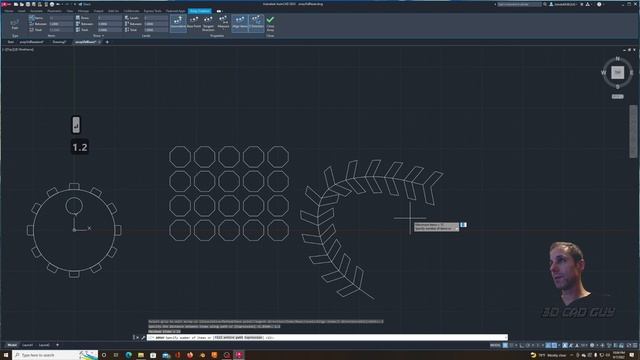
Task: Click the Windows Start button
Action: (x=5, y=355)
